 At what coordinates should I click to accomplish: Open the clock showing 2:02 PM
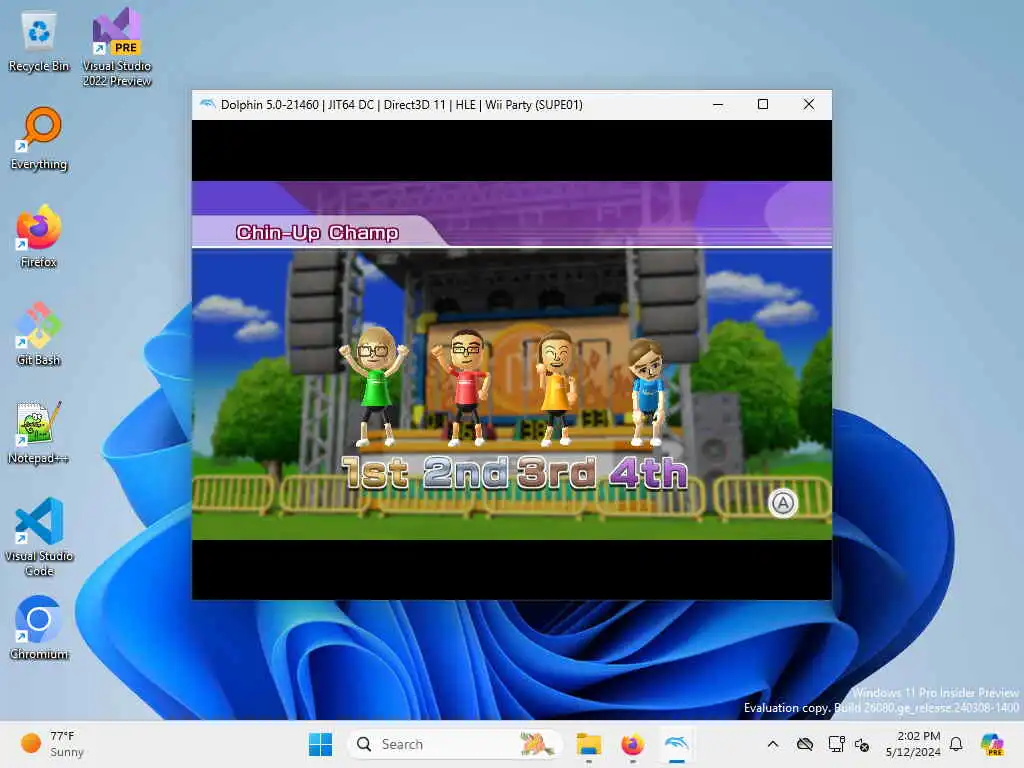(x=913, y=744)
